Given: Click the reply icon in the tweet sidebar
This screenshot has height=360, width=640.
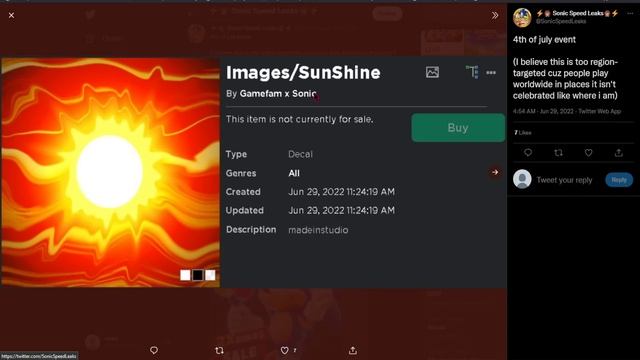Looking at the screenshot, I should [x=528, y=153].
